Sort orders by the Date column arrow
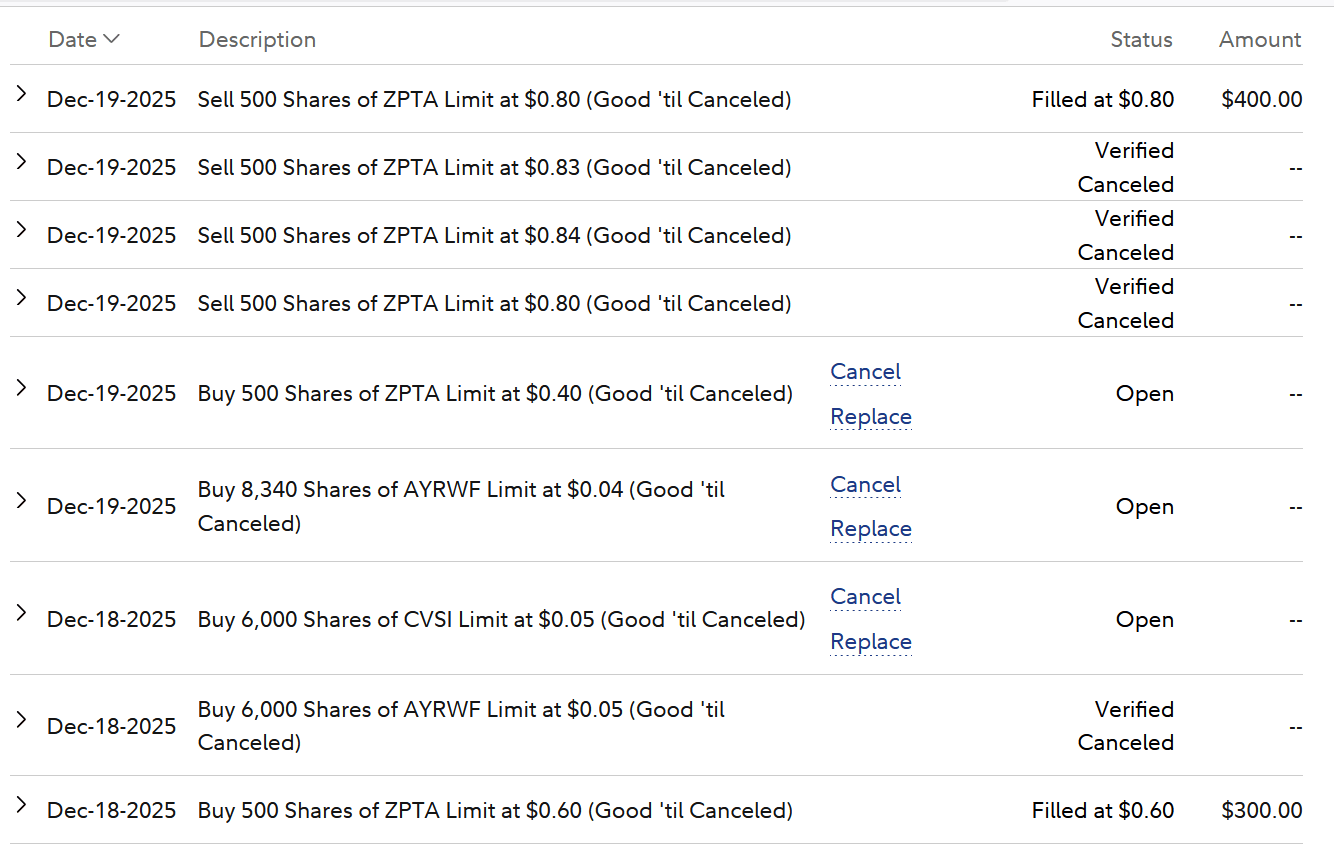This screenshot has width=1334, height=852. [111, 39]
